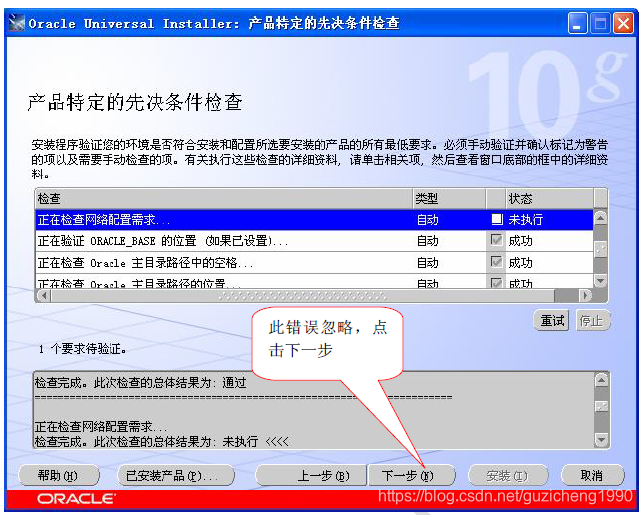Click details text 检查完成。此次检查的总体结果为: 通过
Viewport: 643px width, 515px height.
point(141,383)
